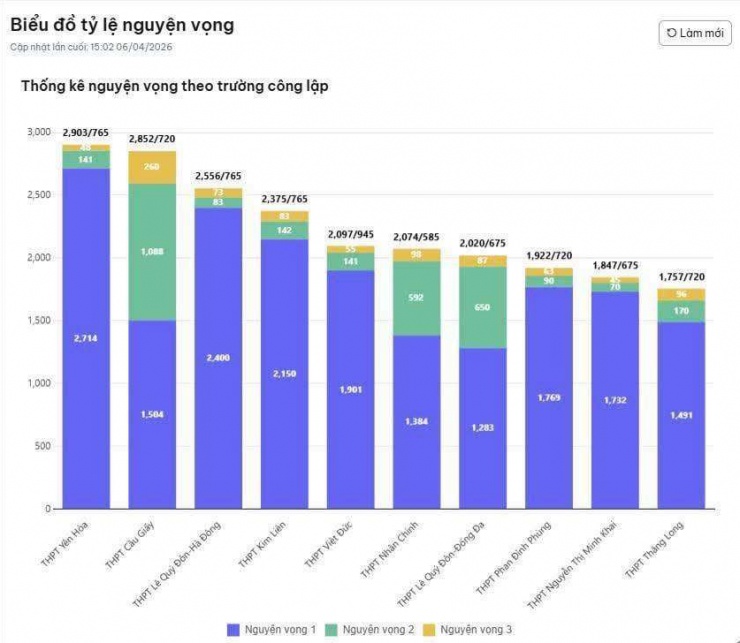
Task: Click the 260 yellow segment of THPT Cầu Giấy
Action: coord(151,167)
